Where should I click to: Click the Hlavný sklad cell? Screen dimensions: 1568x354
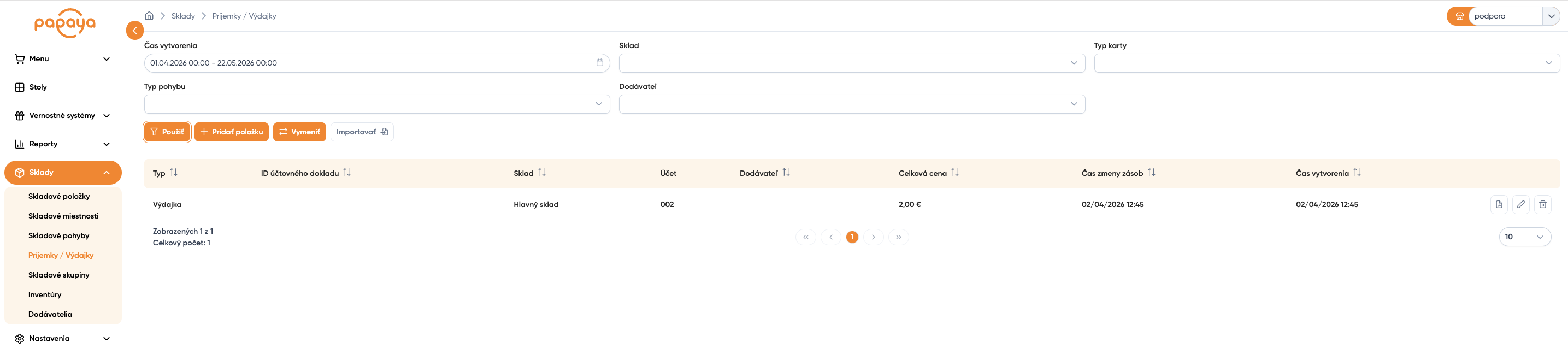535,204
